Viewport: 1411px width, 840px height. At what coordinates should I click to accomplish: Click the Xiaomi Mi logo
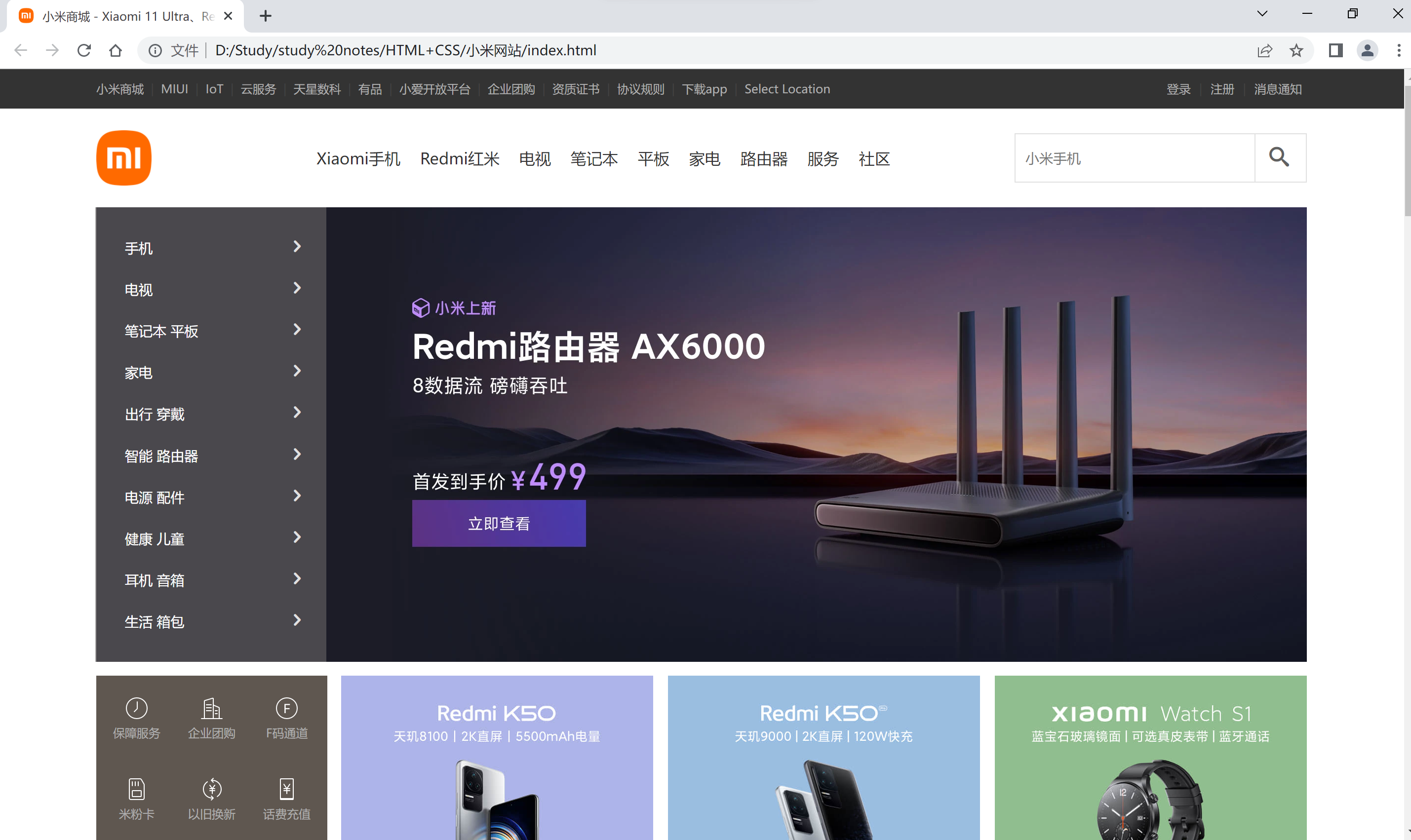pos(123,157)
